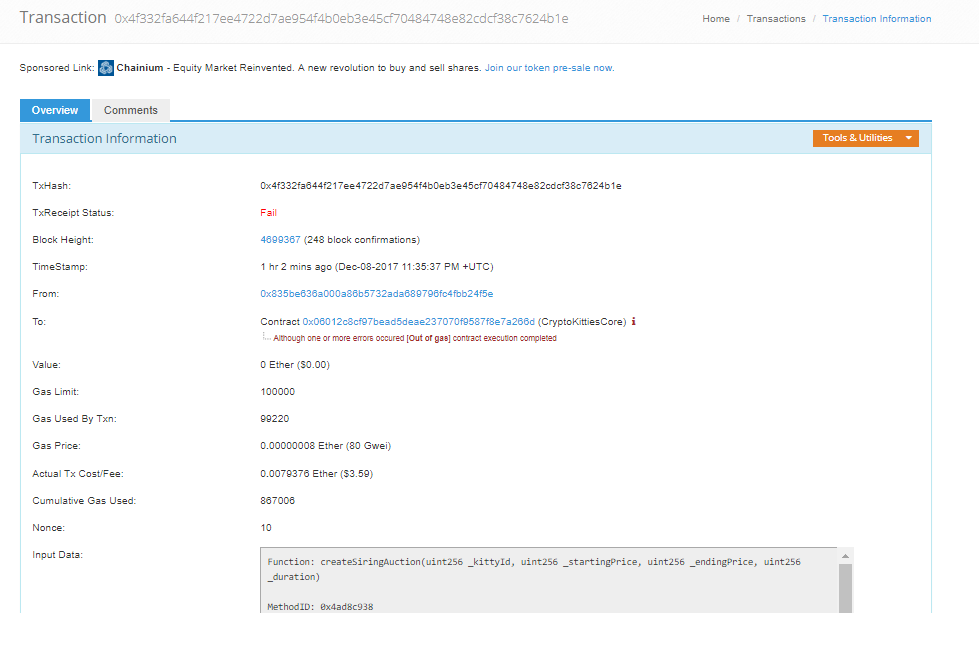Click the input data scrollbar up arrow
Viewport: 979px width, 651px height.
coord(845,556)
